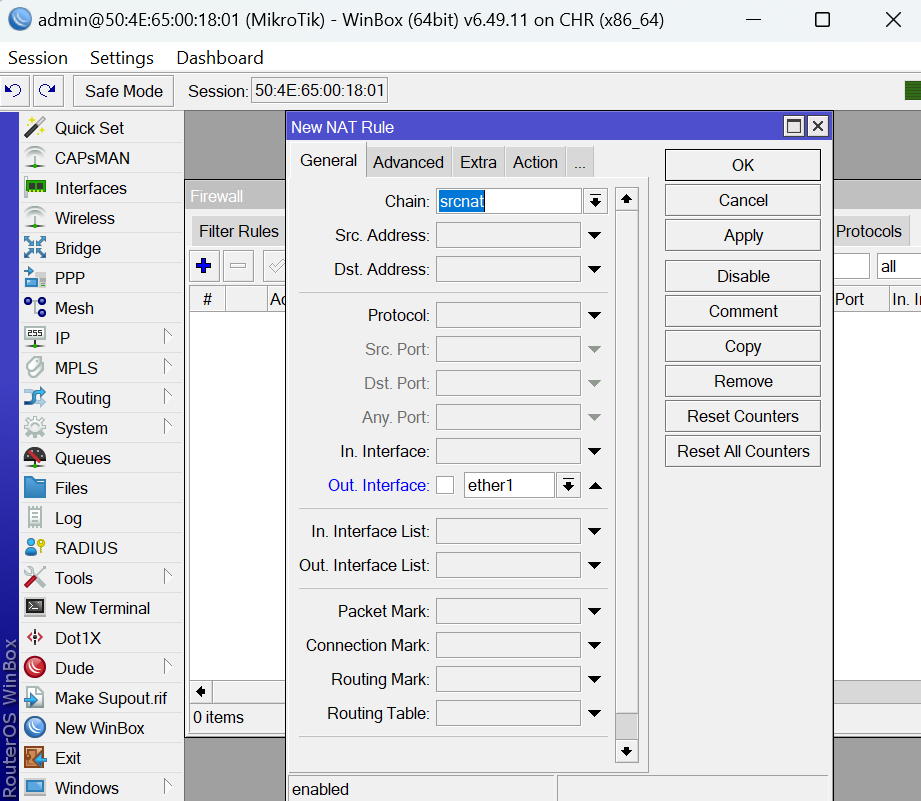The image size is (921, 801).
Task: Toggle the Out. Interface invert checkbox
Action: pyautogui.click(x=445, y=485)
